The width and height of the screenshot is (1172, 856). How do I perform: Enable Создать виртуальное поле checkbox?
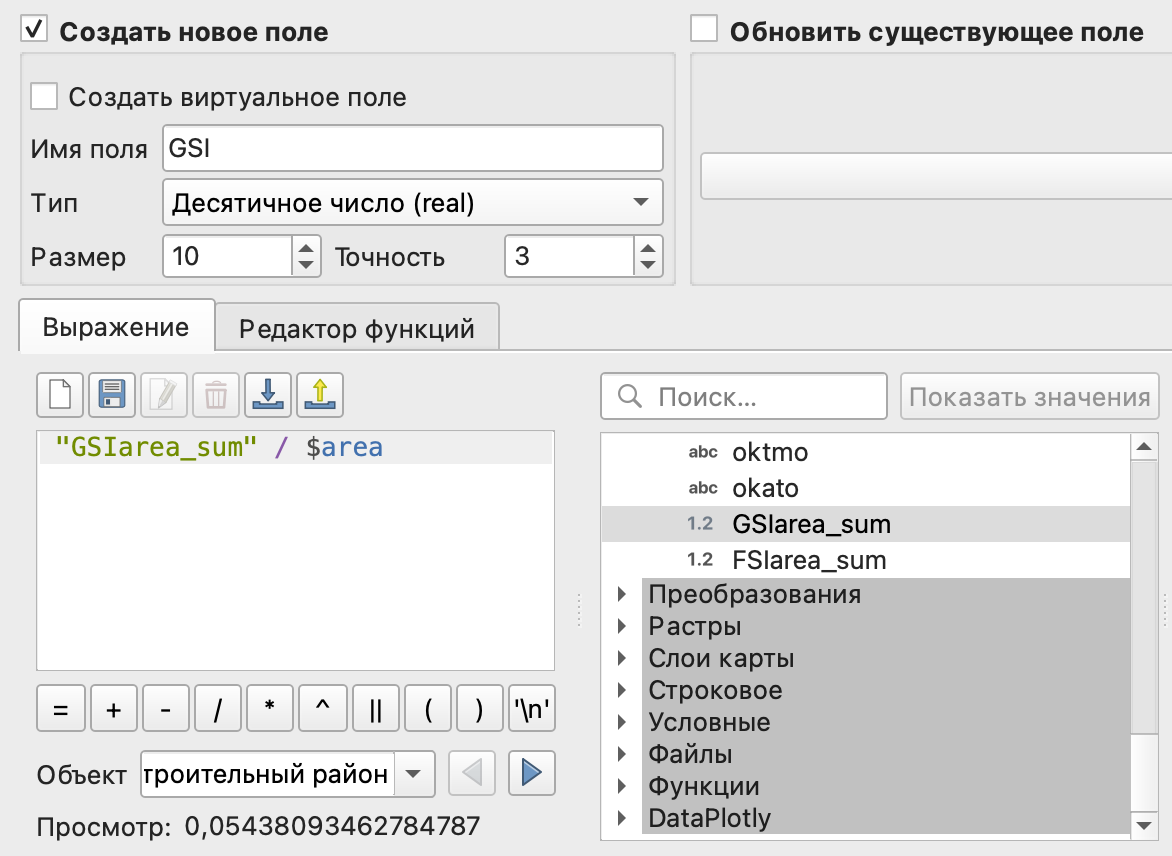pyautogui.click(x=44, y=97)
